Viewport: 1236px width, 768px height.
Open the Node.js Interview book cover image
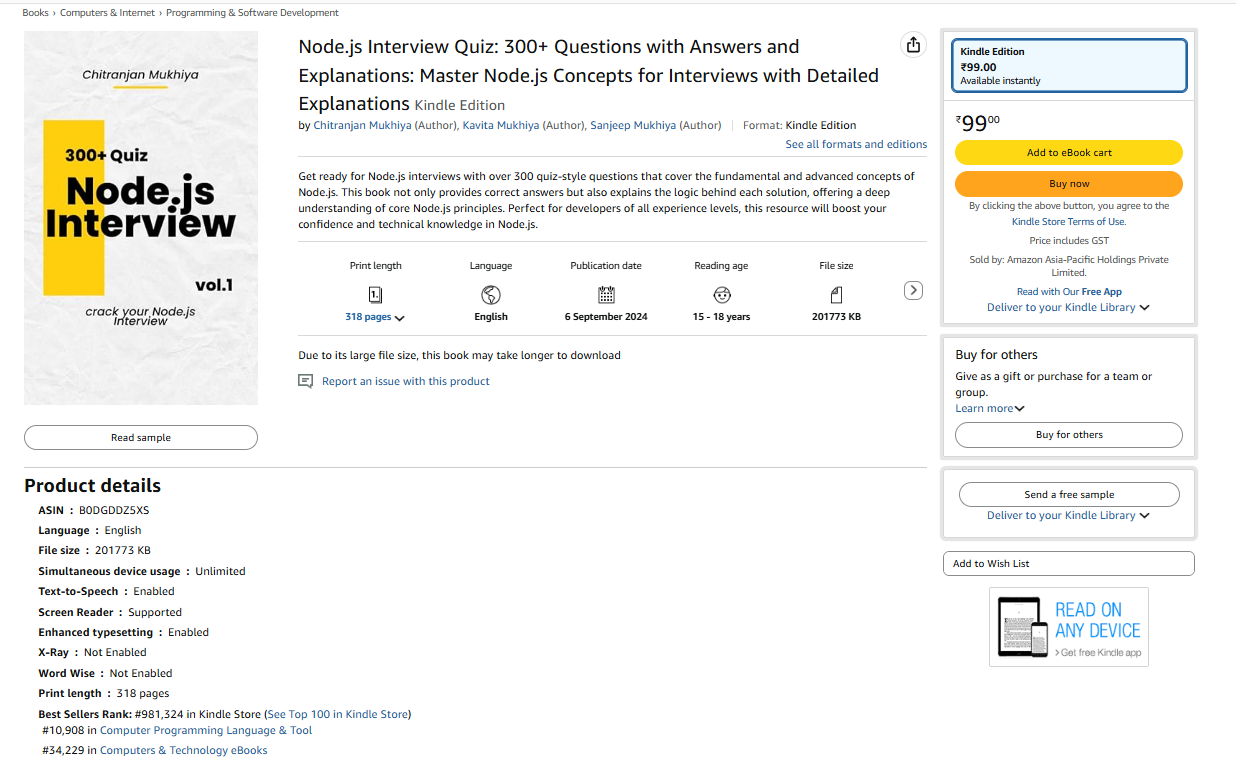click(x=141, y=218)
